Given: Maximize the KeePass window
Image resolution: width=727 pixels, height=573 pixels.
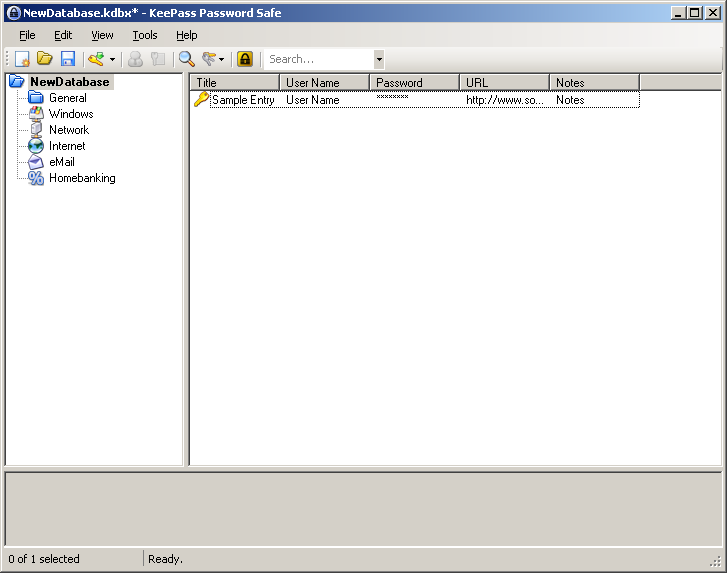Looking at the screenshot, I should click(695, 13).
